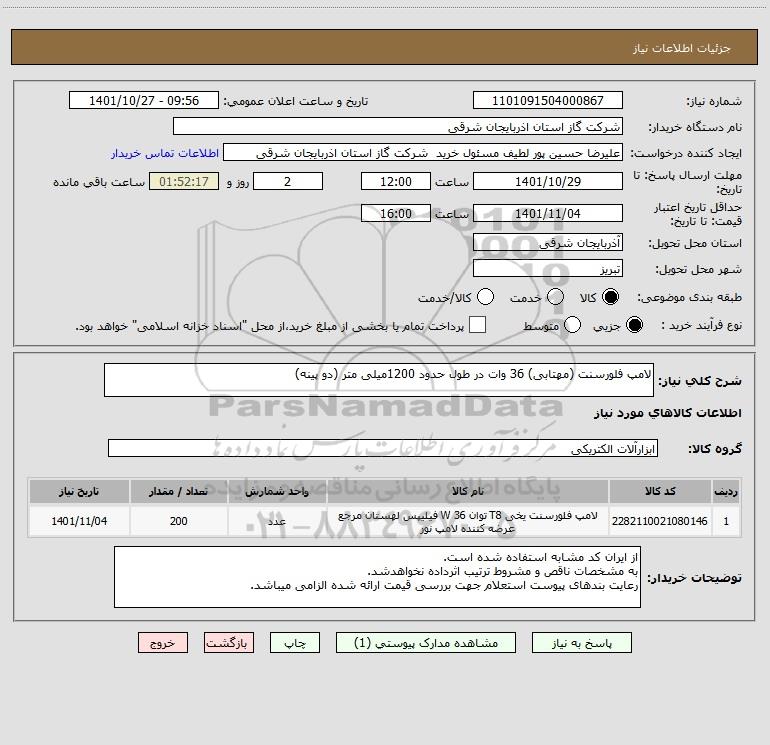770x745 pixels.
Task: Click the request creator field علیرضا حسین پور
Action: 423,153
